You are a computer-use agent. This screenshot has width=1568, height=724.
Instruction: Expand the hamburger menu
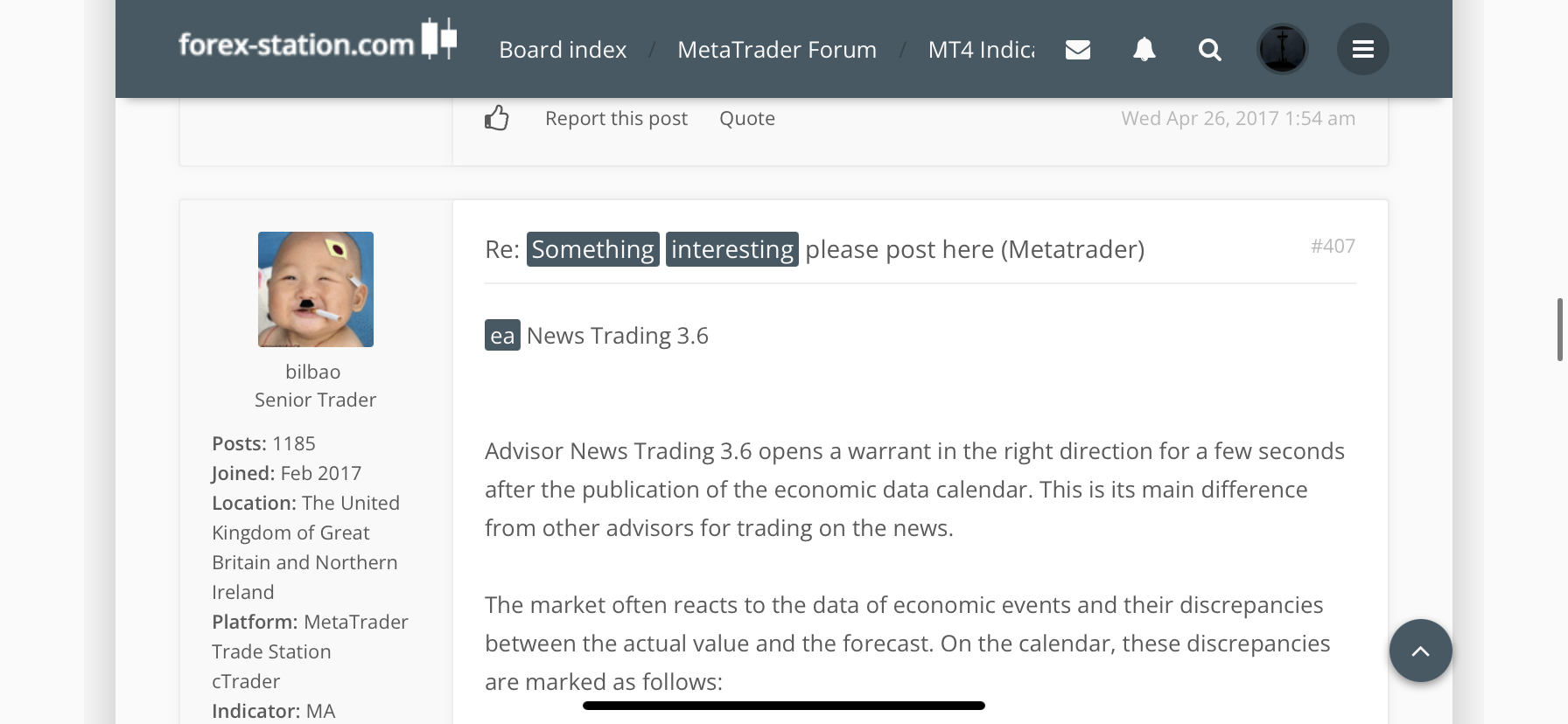1362,49
